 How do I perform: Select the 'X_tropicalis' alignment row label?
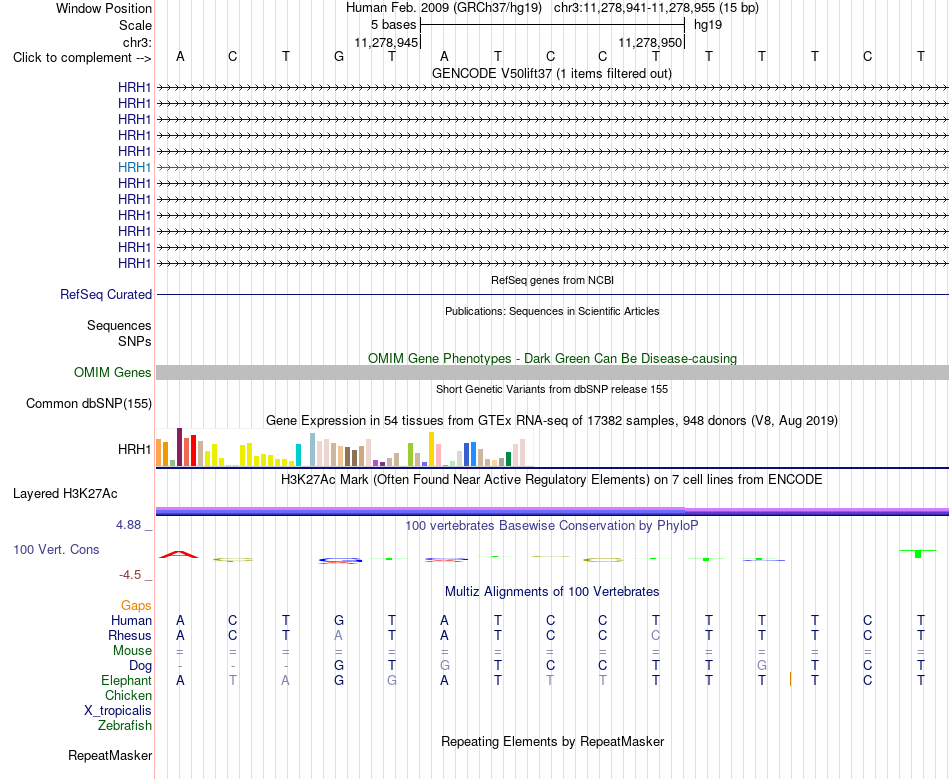click(118, 711)
